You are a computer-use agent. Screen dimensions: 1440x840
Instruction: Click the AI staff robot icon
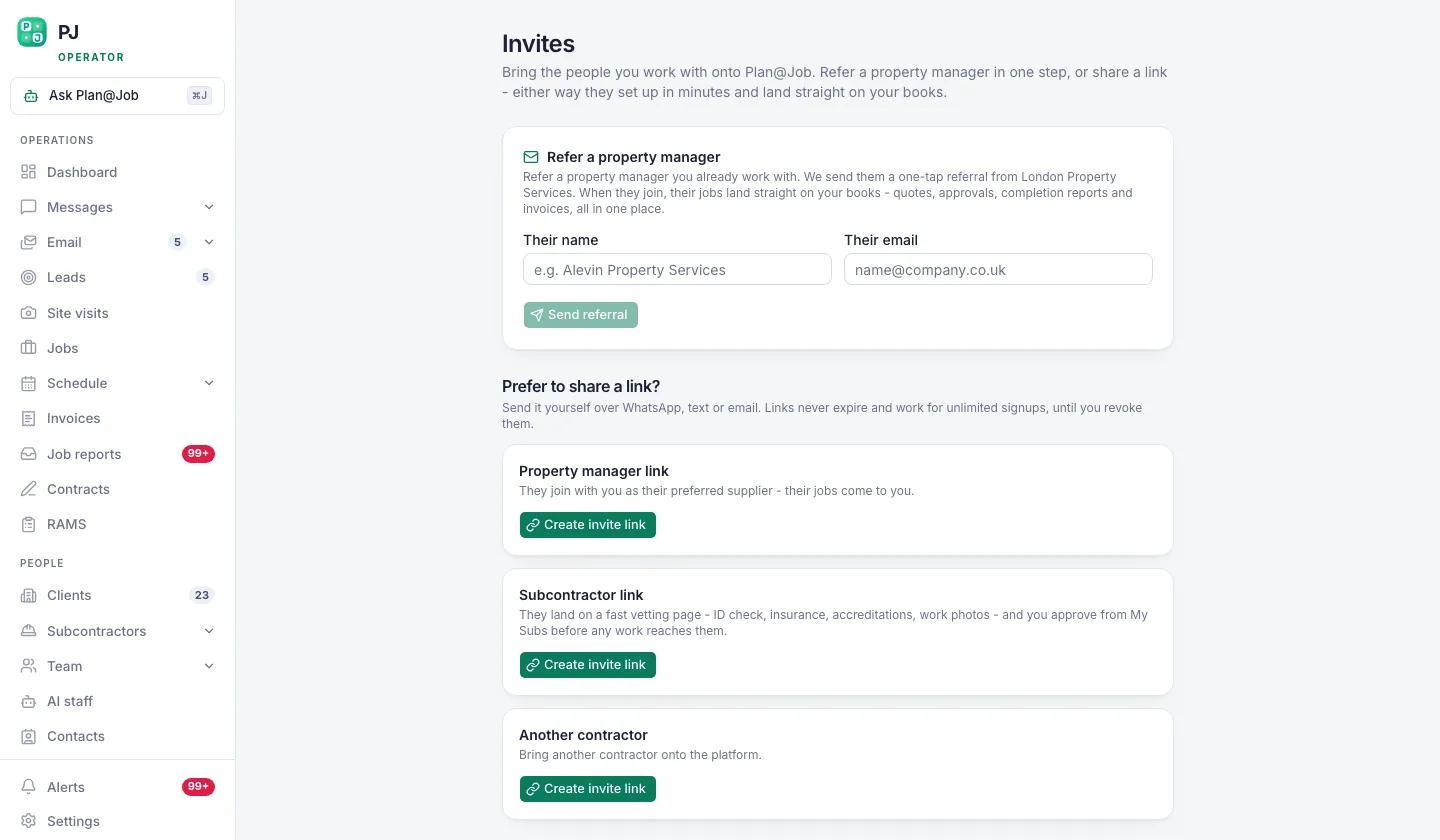tap(28, 701)
